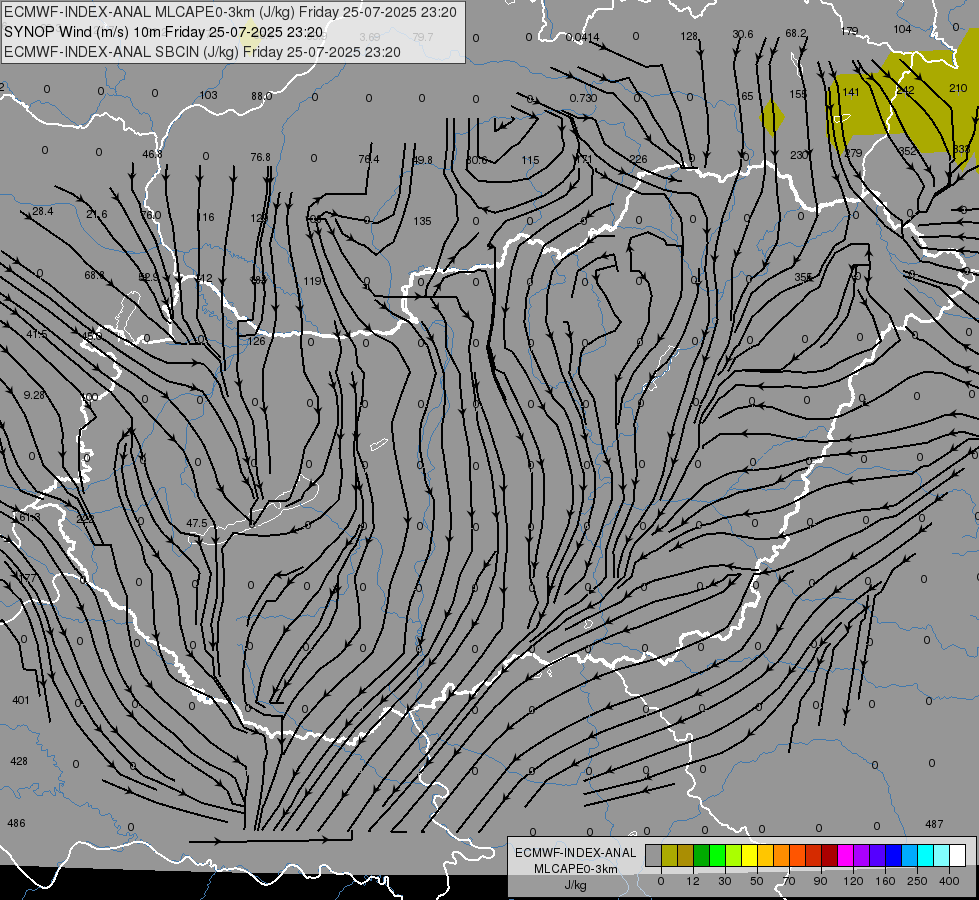
Task: Click legend scale value 160
Action: tap(885, 881)
